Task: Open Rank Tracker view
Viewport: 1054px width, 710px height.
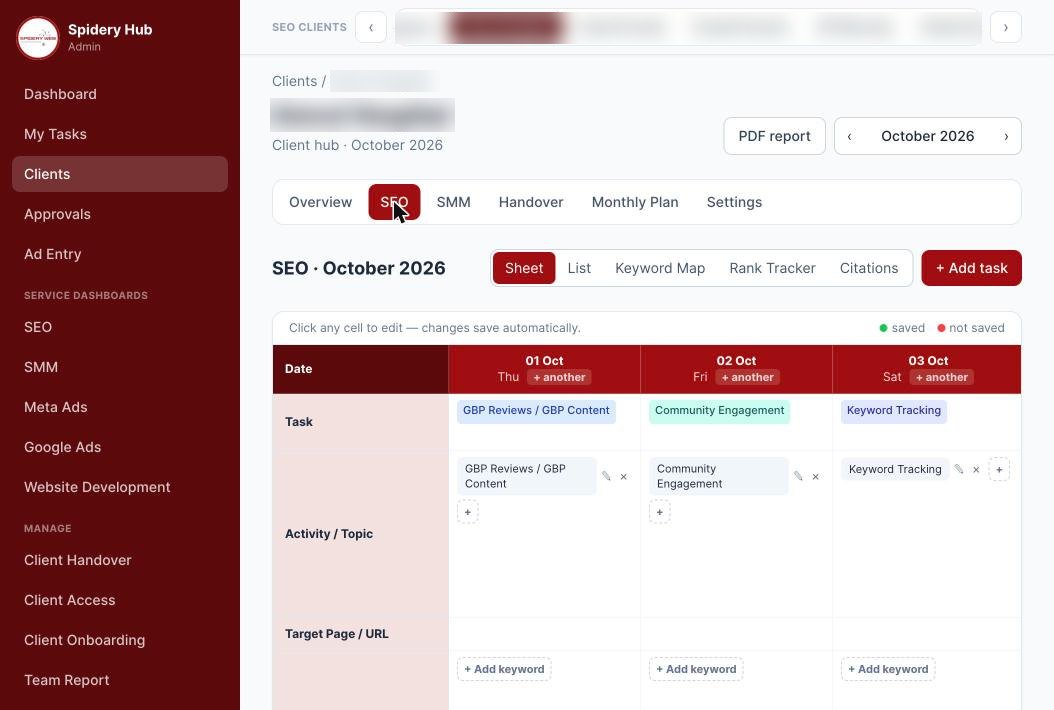Action: pyautogui.click(x=772, y=268)
